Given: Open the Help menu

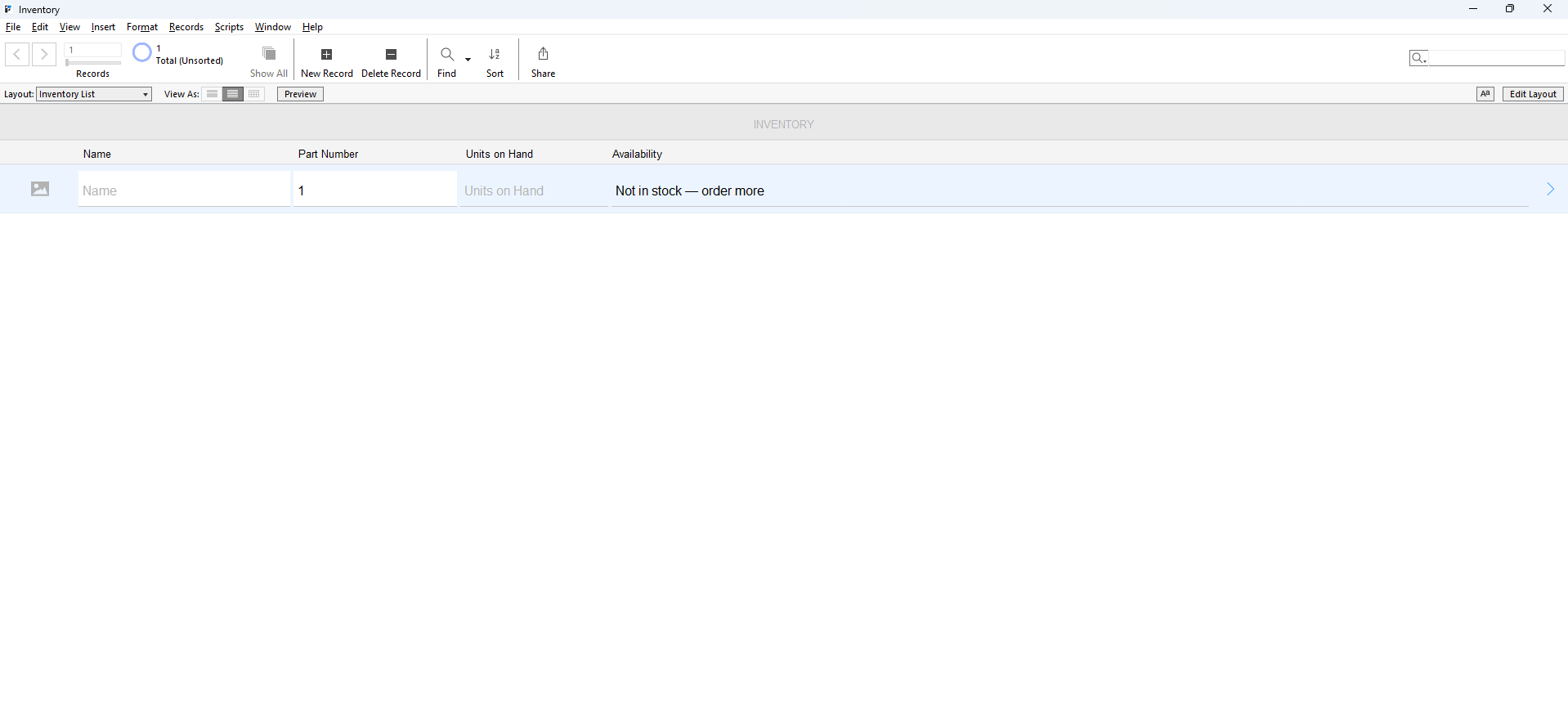Looking at the screenshot, I should [x=312, y=27].
